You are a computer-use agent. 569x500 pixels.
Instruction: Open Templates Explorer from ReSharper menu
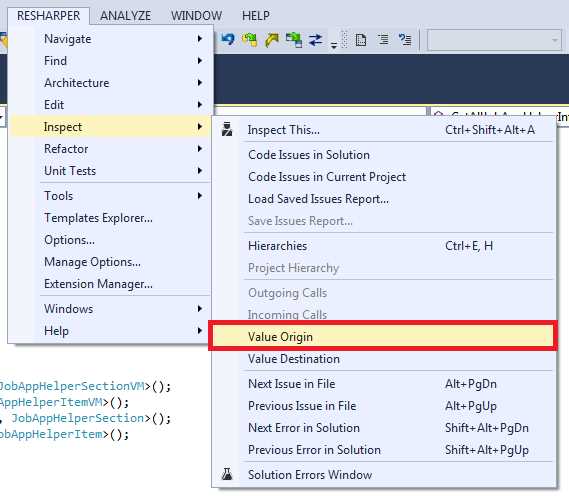pyautogui.click(x=111, y=218)
